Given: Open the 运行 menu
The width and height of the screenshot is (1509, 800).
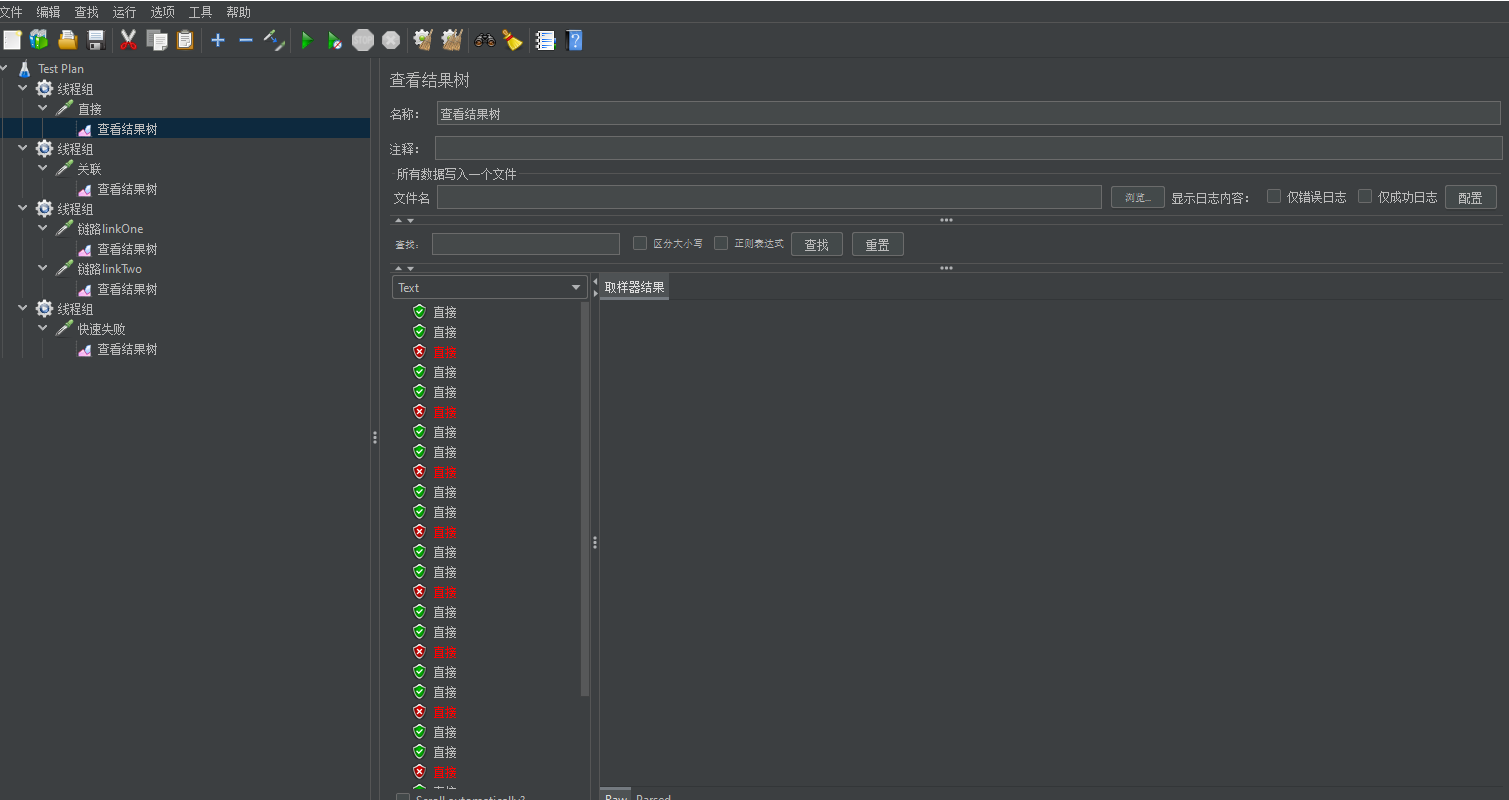Looking at the screenshot, I should tap(124, 12).
